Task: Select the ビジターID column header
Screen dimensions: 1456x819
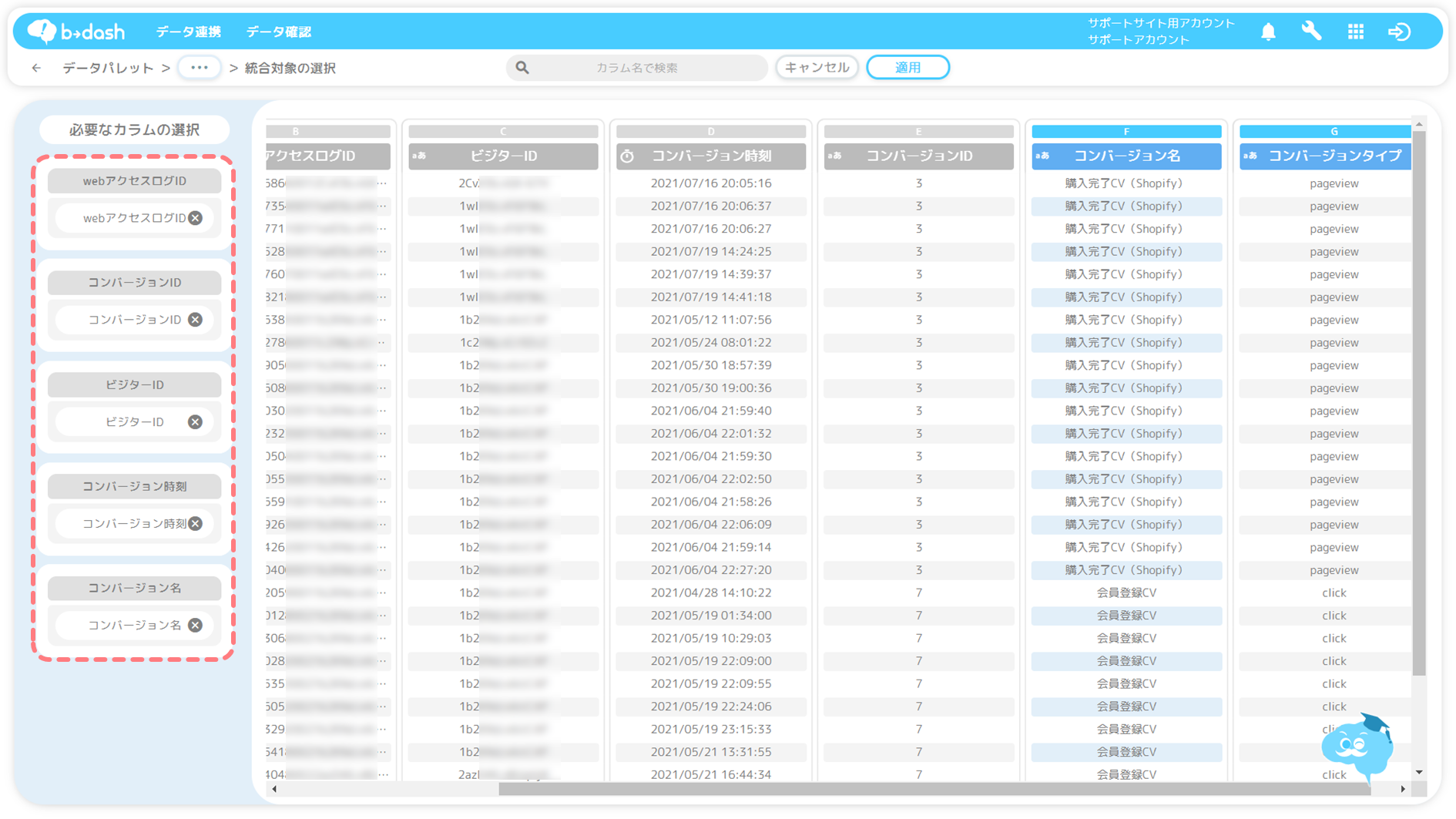Action: coord(503,156)
